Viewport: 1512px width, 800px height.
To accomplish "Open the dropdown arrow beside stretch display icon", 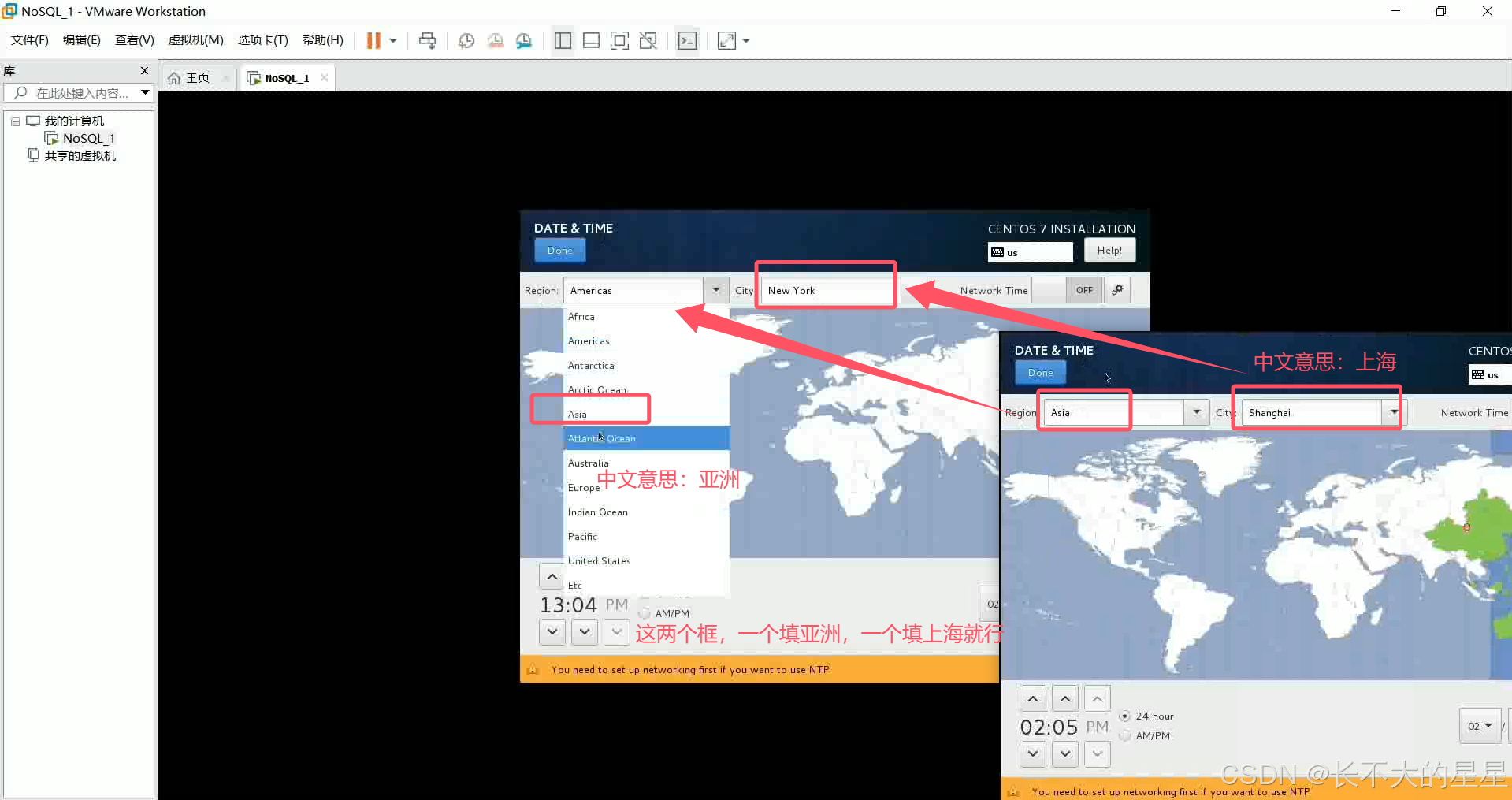I will [x=746, y=41].
